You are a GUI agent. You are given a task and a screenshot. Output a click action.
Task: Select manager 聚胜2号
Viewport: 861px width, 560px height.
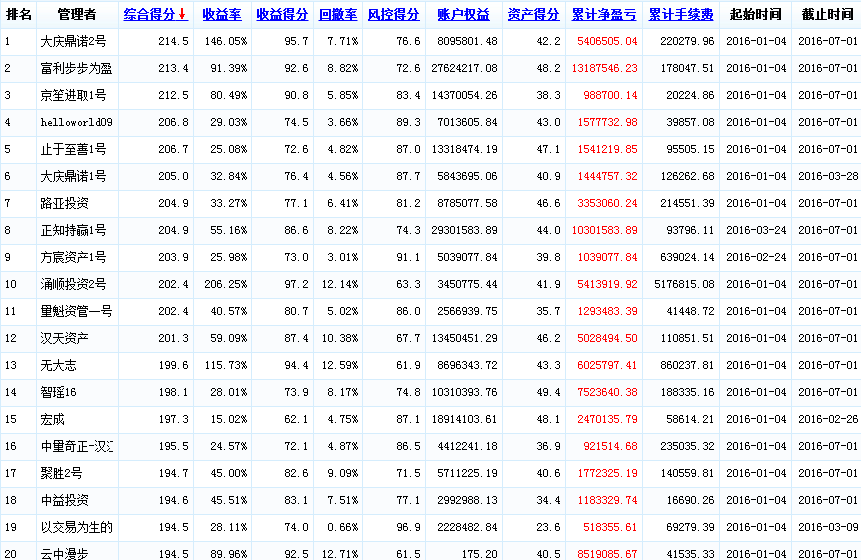(62, 473)
